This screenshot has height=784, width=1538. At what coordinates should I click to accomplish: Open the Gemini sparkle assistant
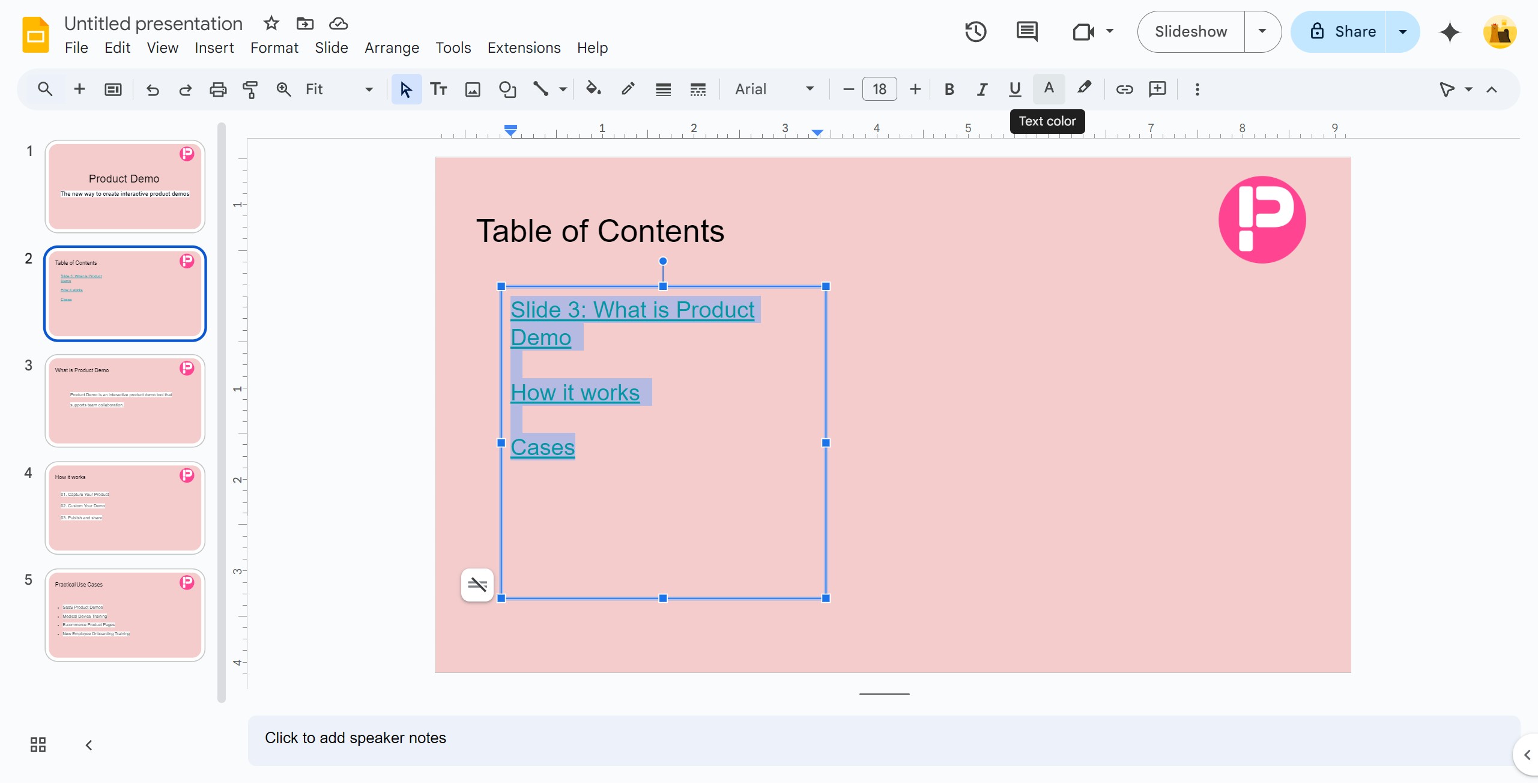point(1450,32)
